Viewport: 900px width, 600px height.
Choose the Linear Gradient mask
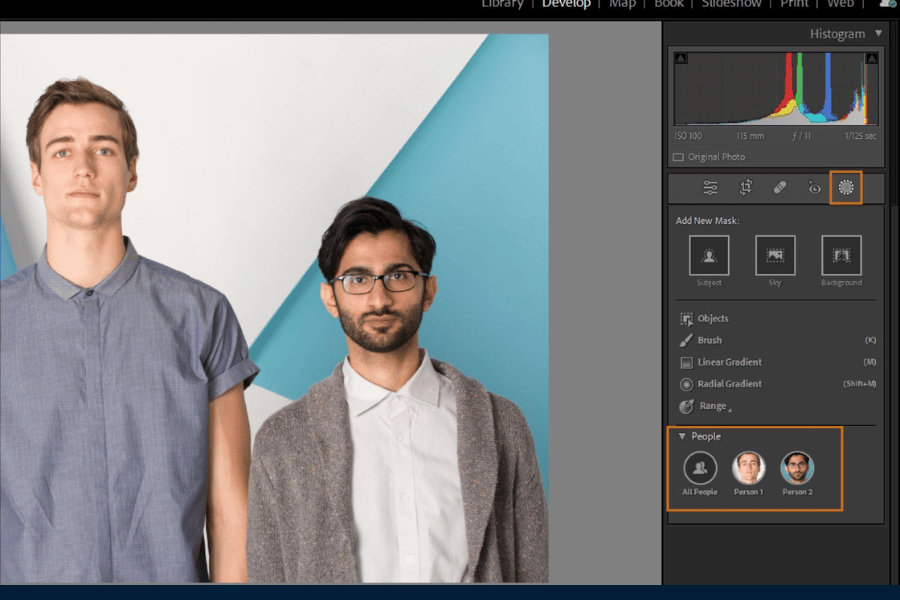728,362
